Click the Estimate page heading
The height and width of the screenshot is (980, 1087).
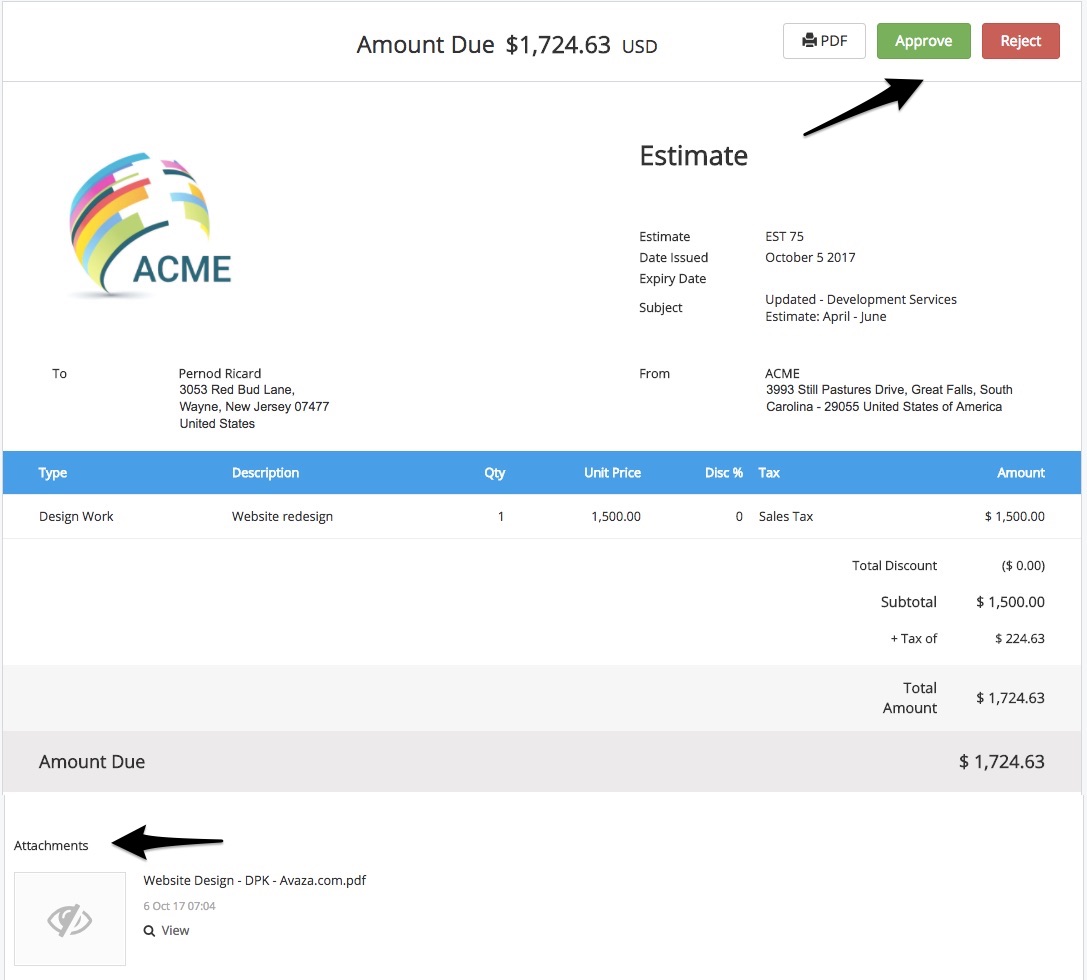[x=693, y=156]
